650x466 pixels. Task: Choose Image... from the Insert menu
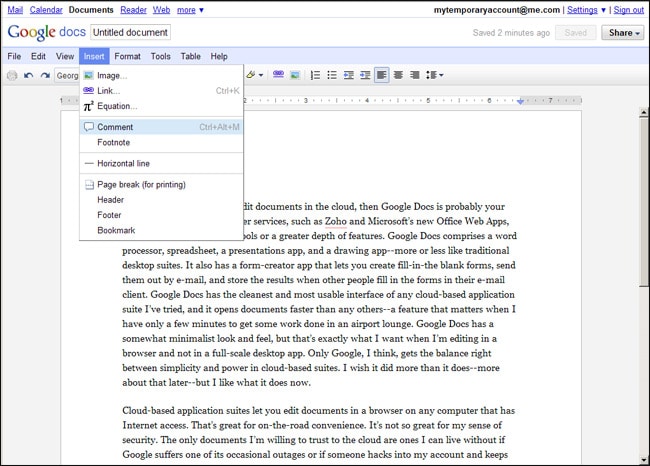pos(161,75)
